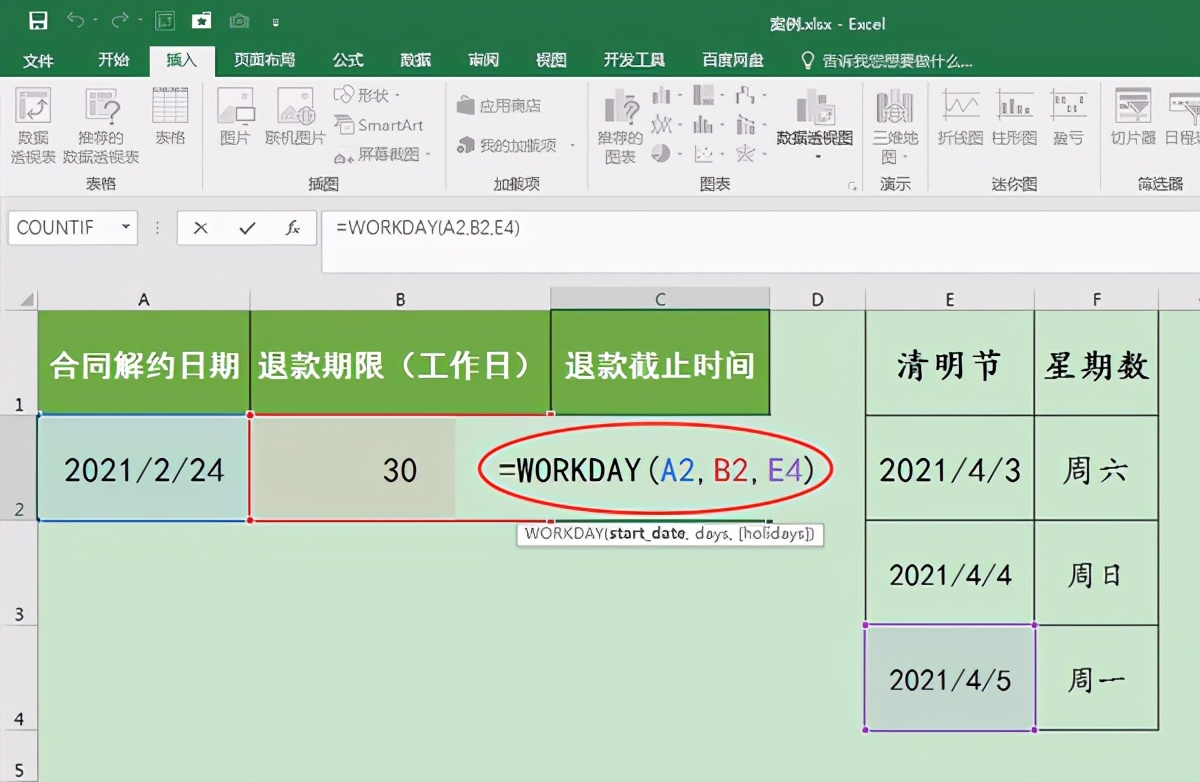Select column D header
The width and height of the screenshot is (1200, 782).
point(817,299)
